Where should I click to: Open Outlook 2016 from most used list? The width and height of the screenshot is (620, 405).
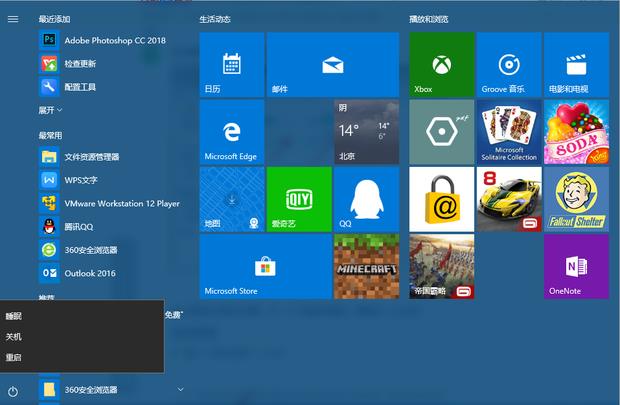click(90, 273)
